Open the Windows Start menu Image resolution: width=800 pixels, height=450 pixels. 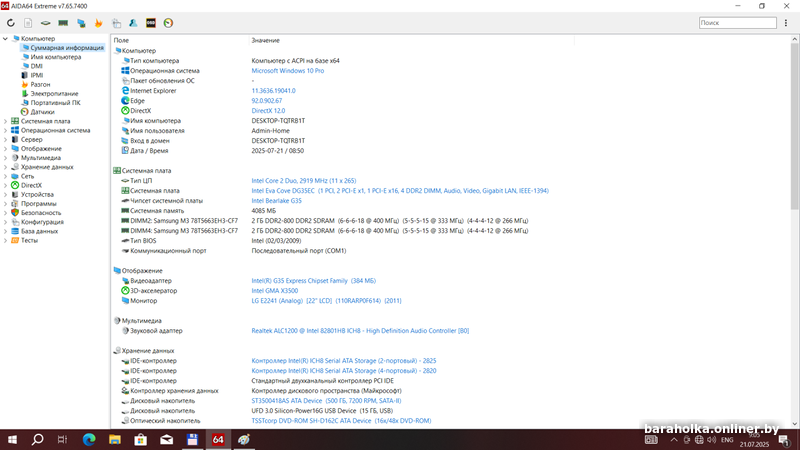pos(12,440)
